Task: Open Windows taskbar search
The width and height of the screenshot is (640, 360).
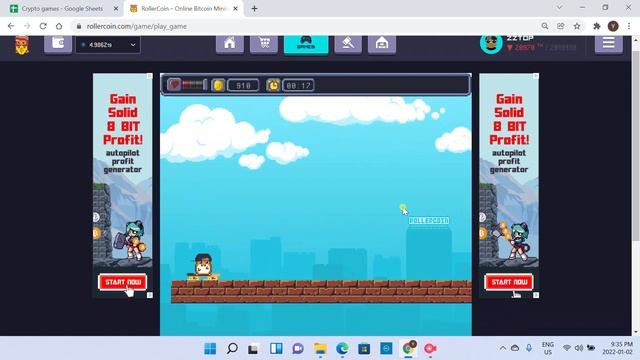Action: 232,349
